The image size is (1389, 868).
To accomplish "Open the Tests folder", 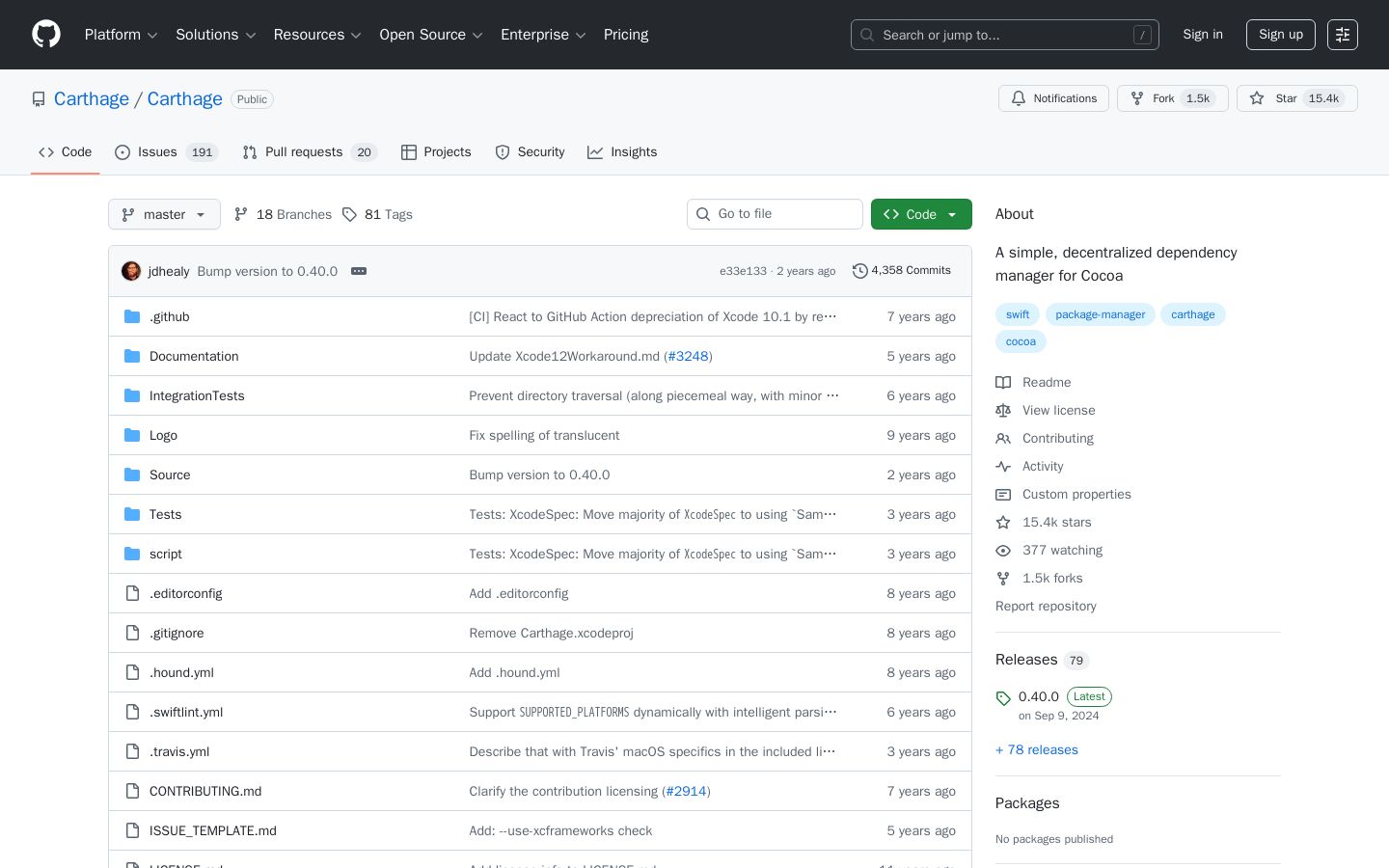I will pos(165,514).
